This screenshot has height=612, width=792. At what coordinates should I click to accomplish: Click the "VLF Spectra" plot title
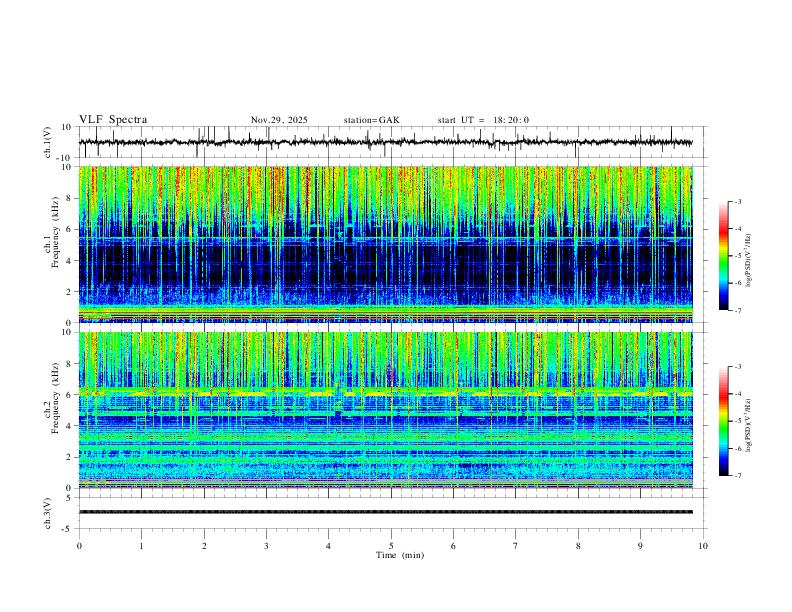(x=113, y=120)
